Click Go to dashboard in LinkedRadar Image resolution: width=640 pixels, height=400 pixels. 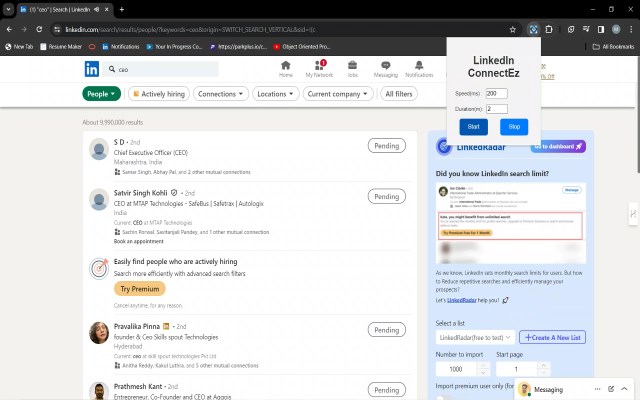[x=558, y=147]
